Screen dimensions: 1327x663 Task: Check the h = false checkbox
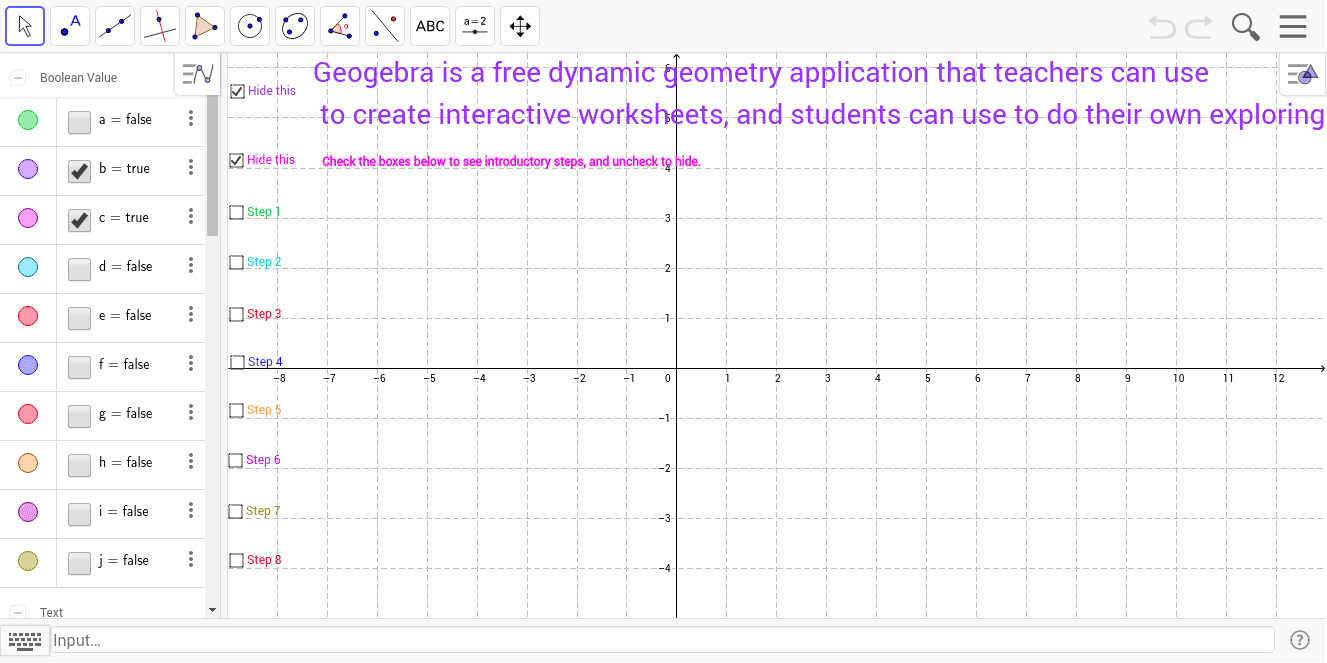[79, 464]
